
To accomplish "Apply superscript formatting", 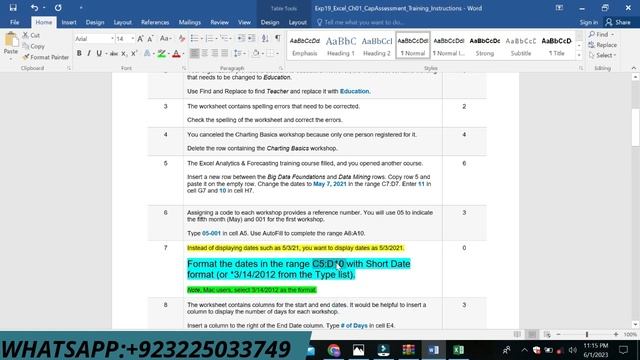I will 134,53.
